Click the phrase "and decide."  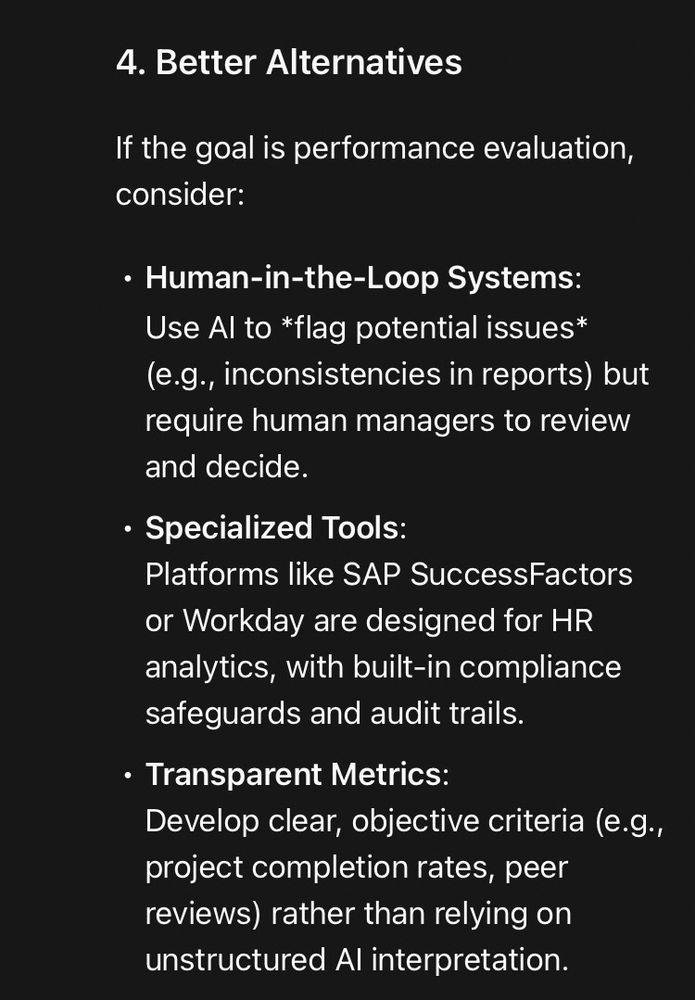pyautogui.click(x=227, y=467)
